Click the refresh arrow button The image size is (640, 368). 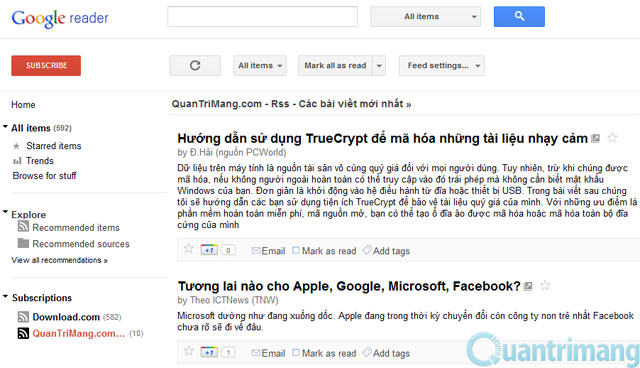tap(195, 65)
